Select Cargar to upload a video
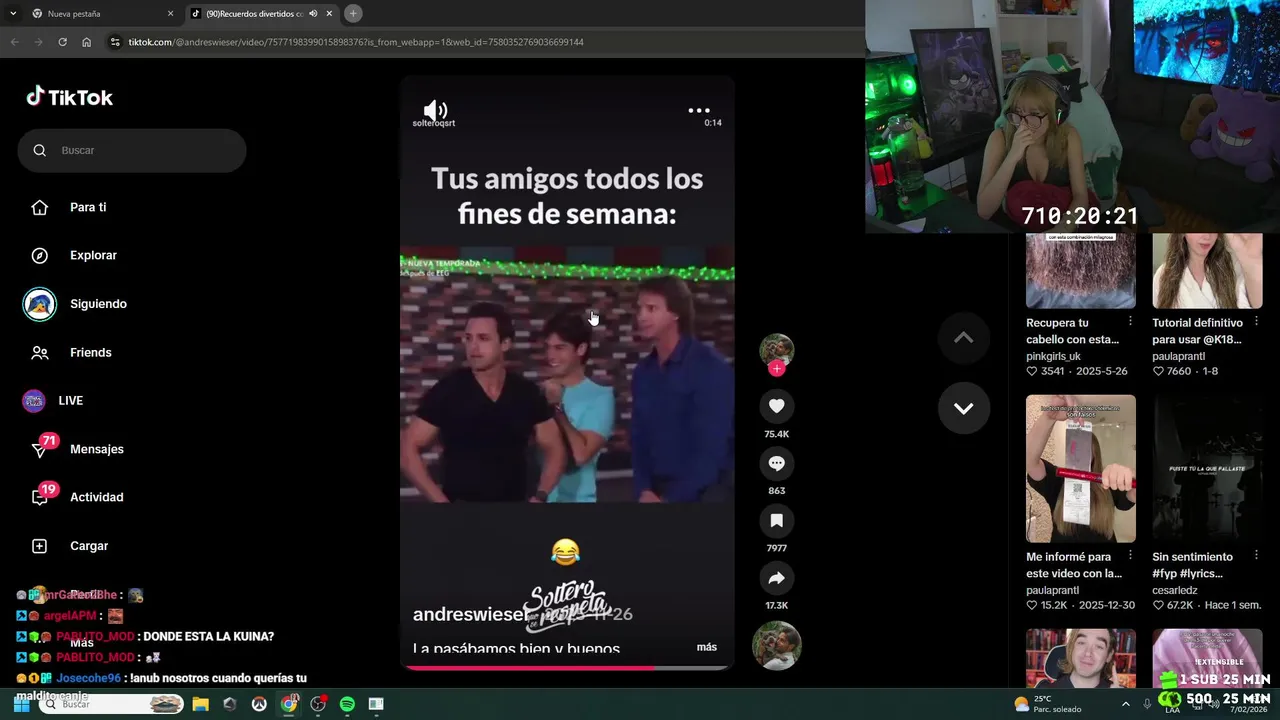The image size is (1280, 720). coord(88,546)
